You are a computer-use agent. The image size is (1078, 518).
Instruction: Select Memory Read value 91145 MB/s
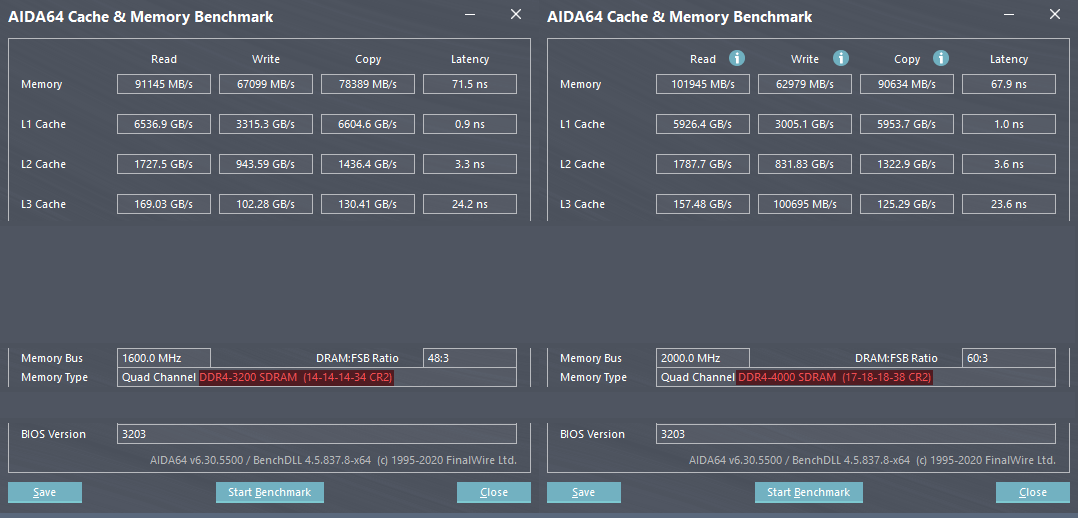click(164, 85)
